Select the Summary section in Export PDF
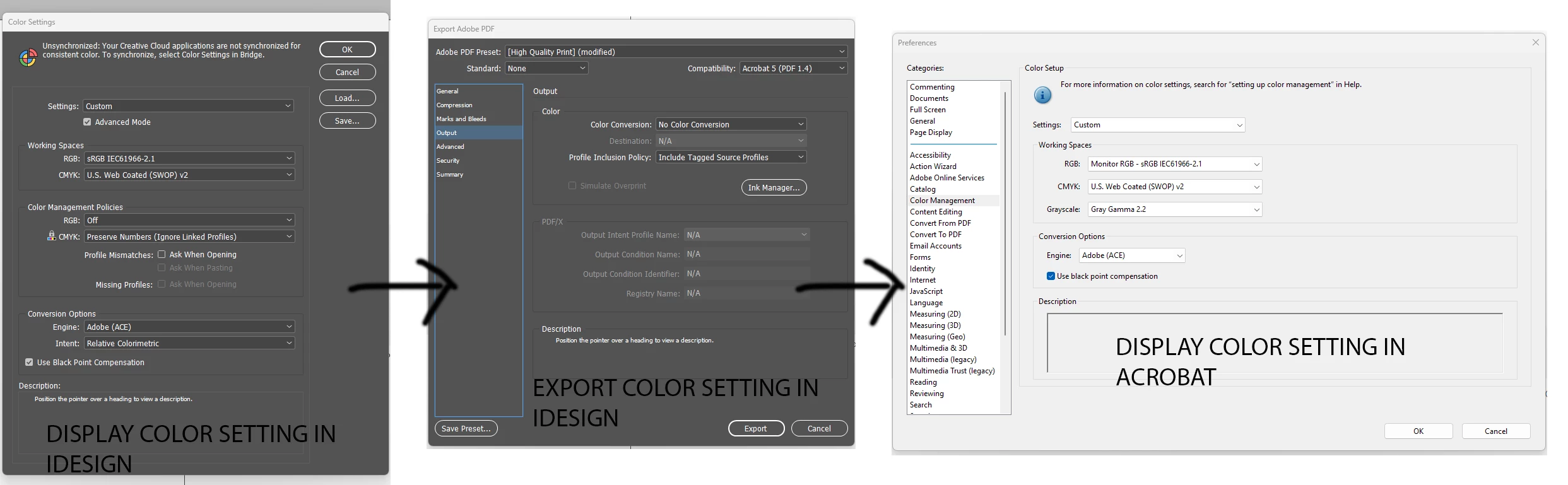1568x485 pixels. click(478, 174)
